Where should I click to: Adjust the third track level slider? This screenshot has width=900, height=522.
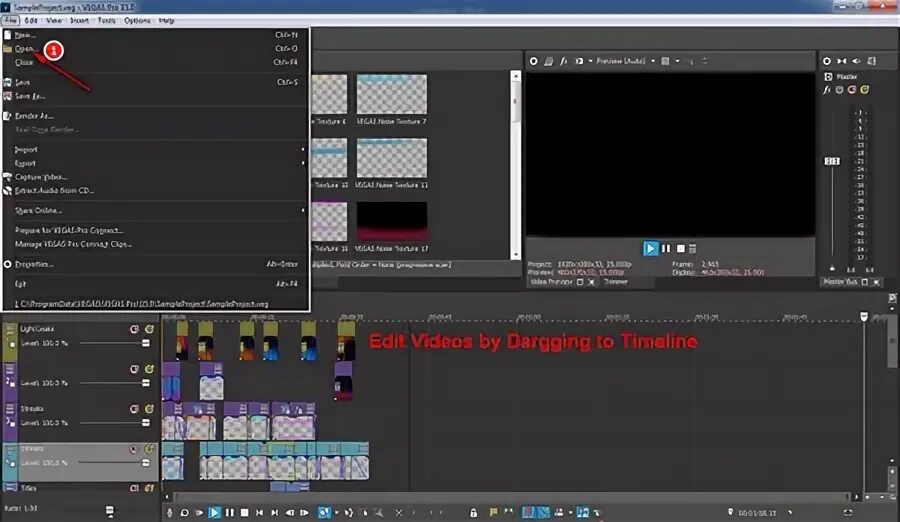[146, 423]
